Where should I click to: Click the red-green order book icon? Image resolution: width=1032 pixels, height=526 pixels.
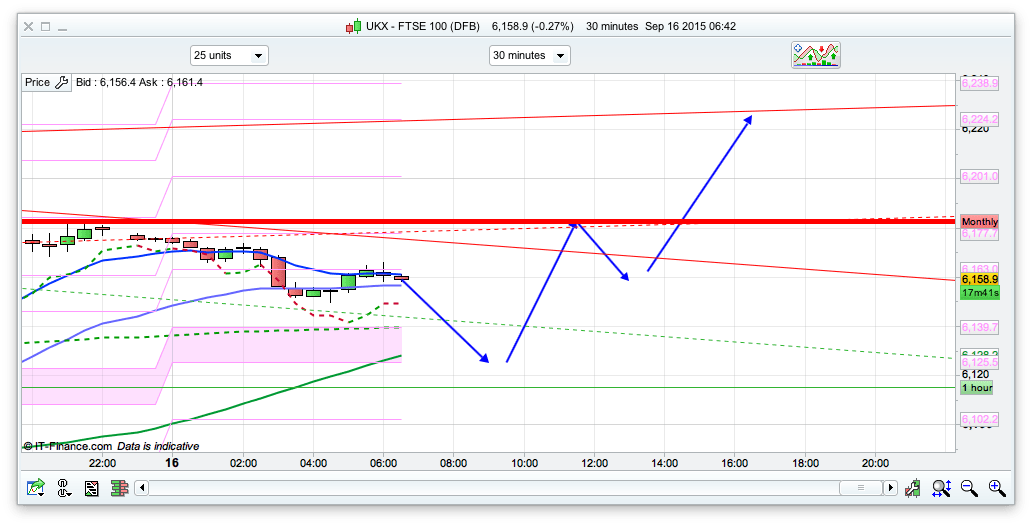[x=118, y=488]
